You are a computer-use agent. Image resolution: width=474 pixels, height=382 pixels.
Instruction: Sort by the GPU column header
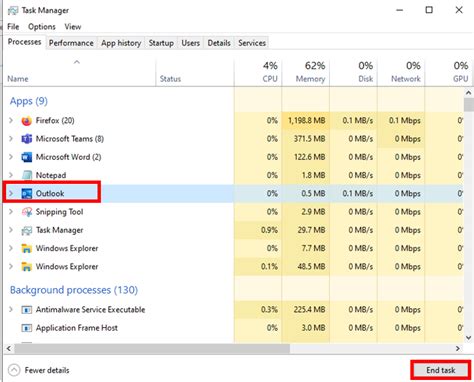pos(449,72)
